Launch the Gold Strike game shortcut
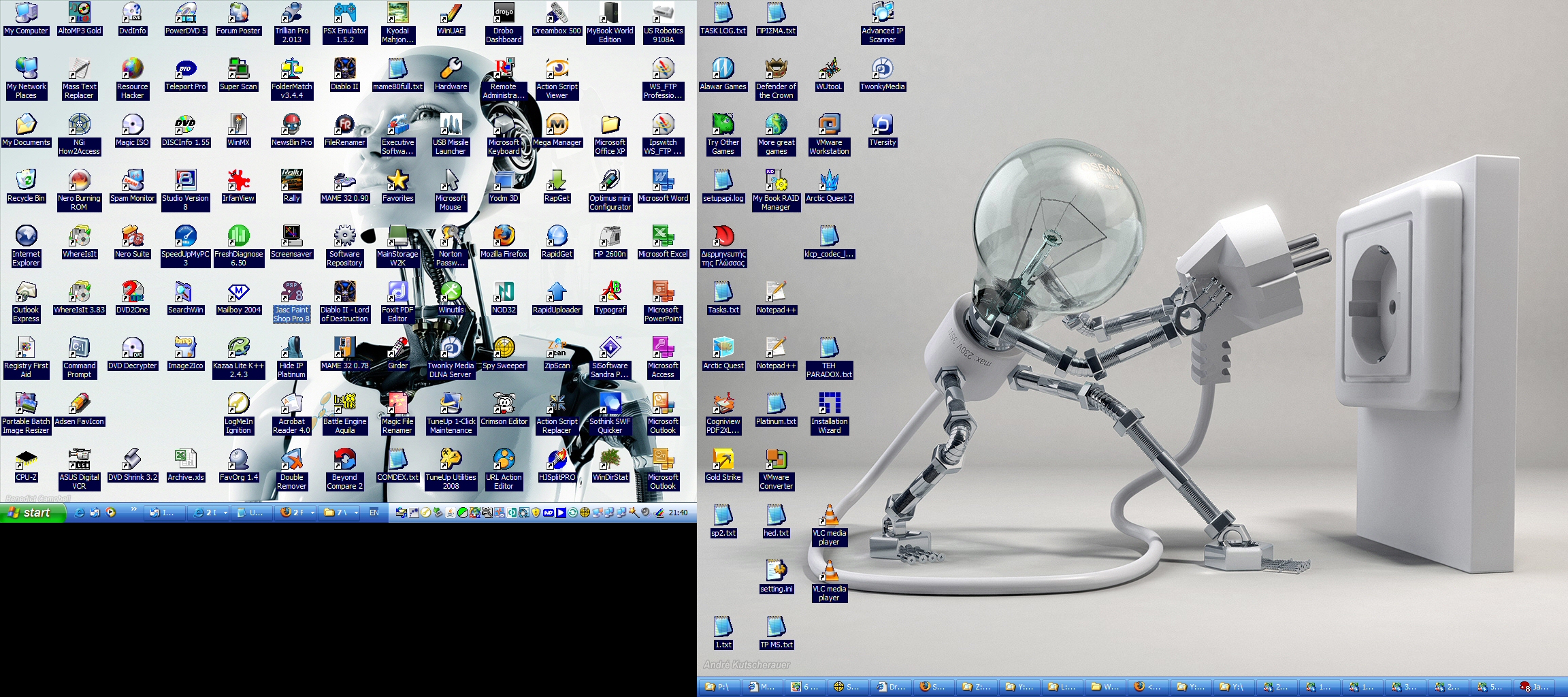 pos(723,466)
